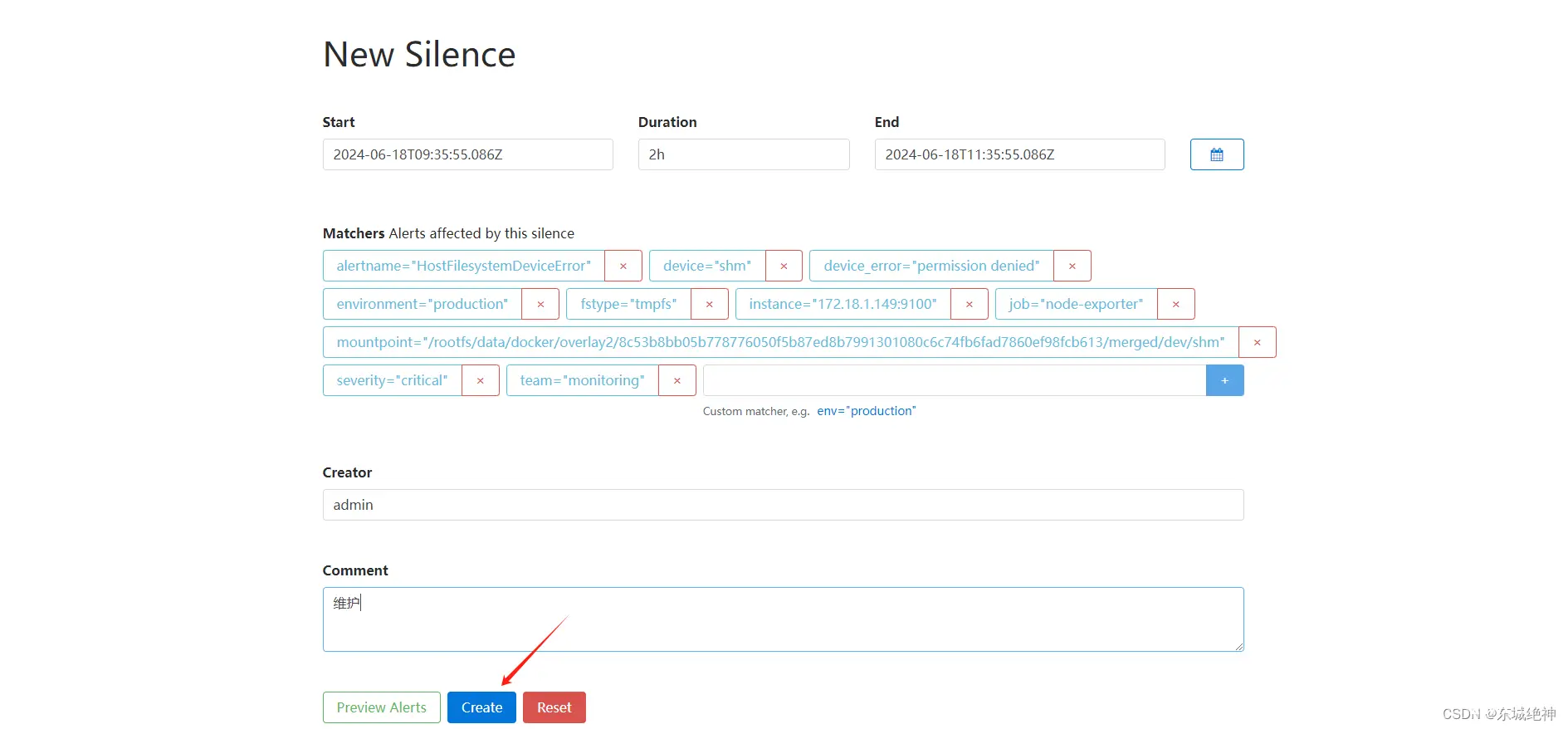Focus the Start time field

[467, 154]
